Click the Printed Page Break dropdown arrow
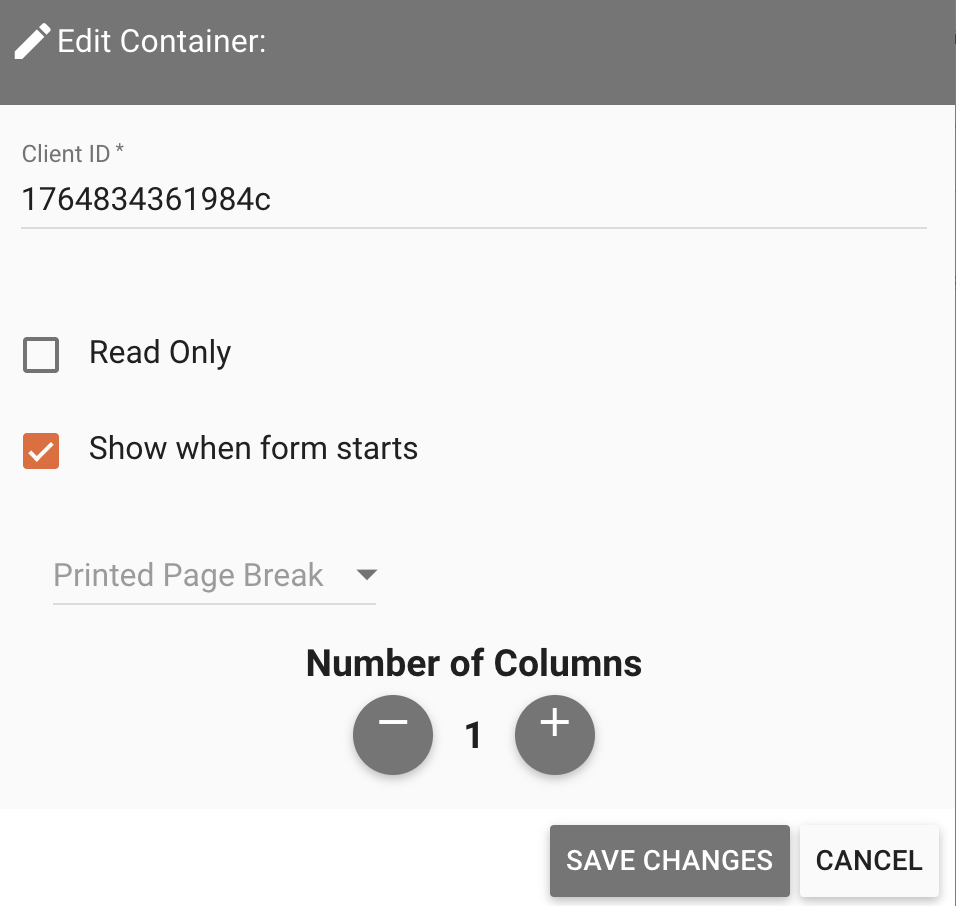The image size is (956, 906). point(367,575)
